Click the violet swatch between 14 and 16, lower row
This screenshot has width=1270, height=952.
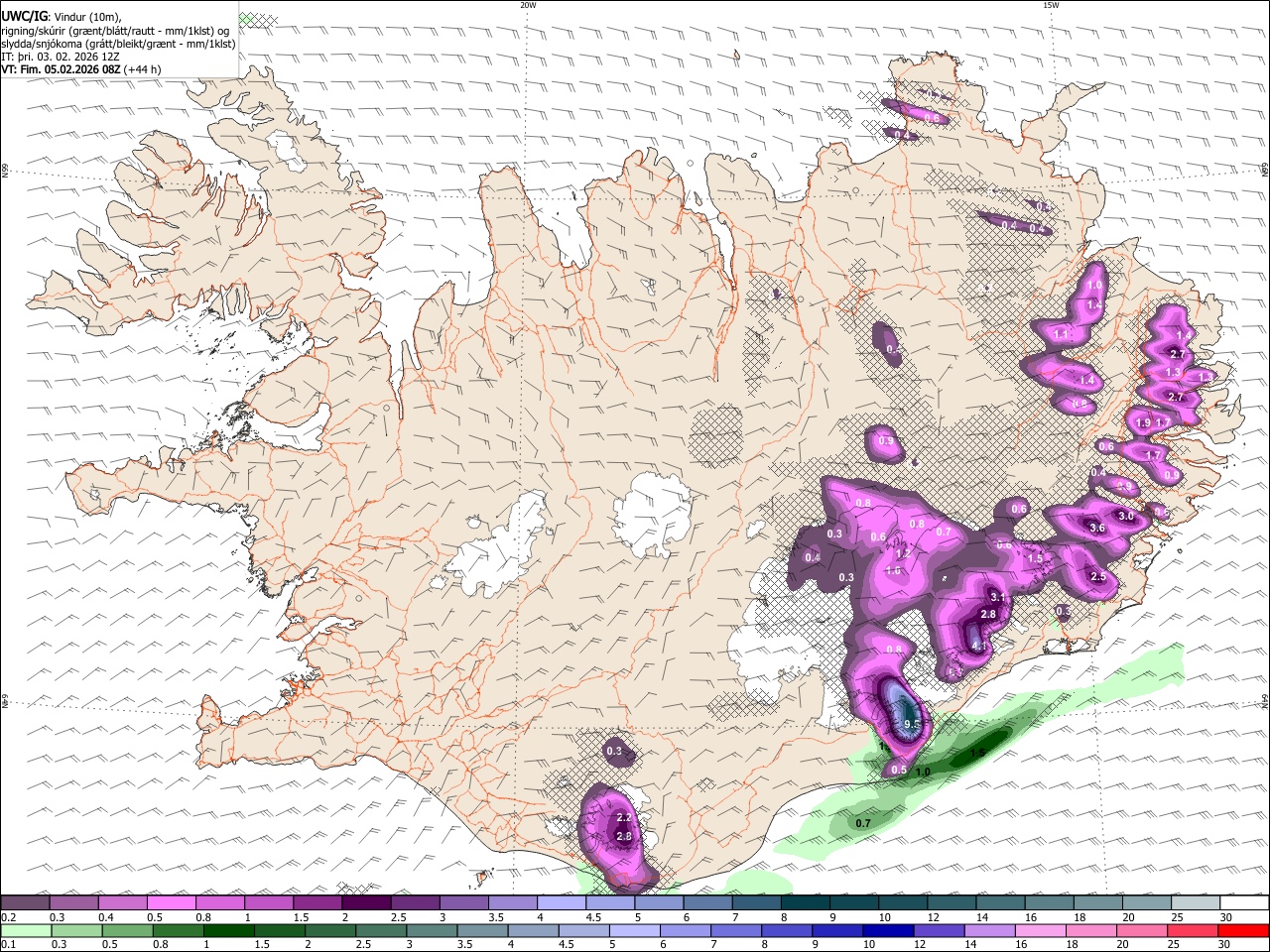(x=990, y=931)
